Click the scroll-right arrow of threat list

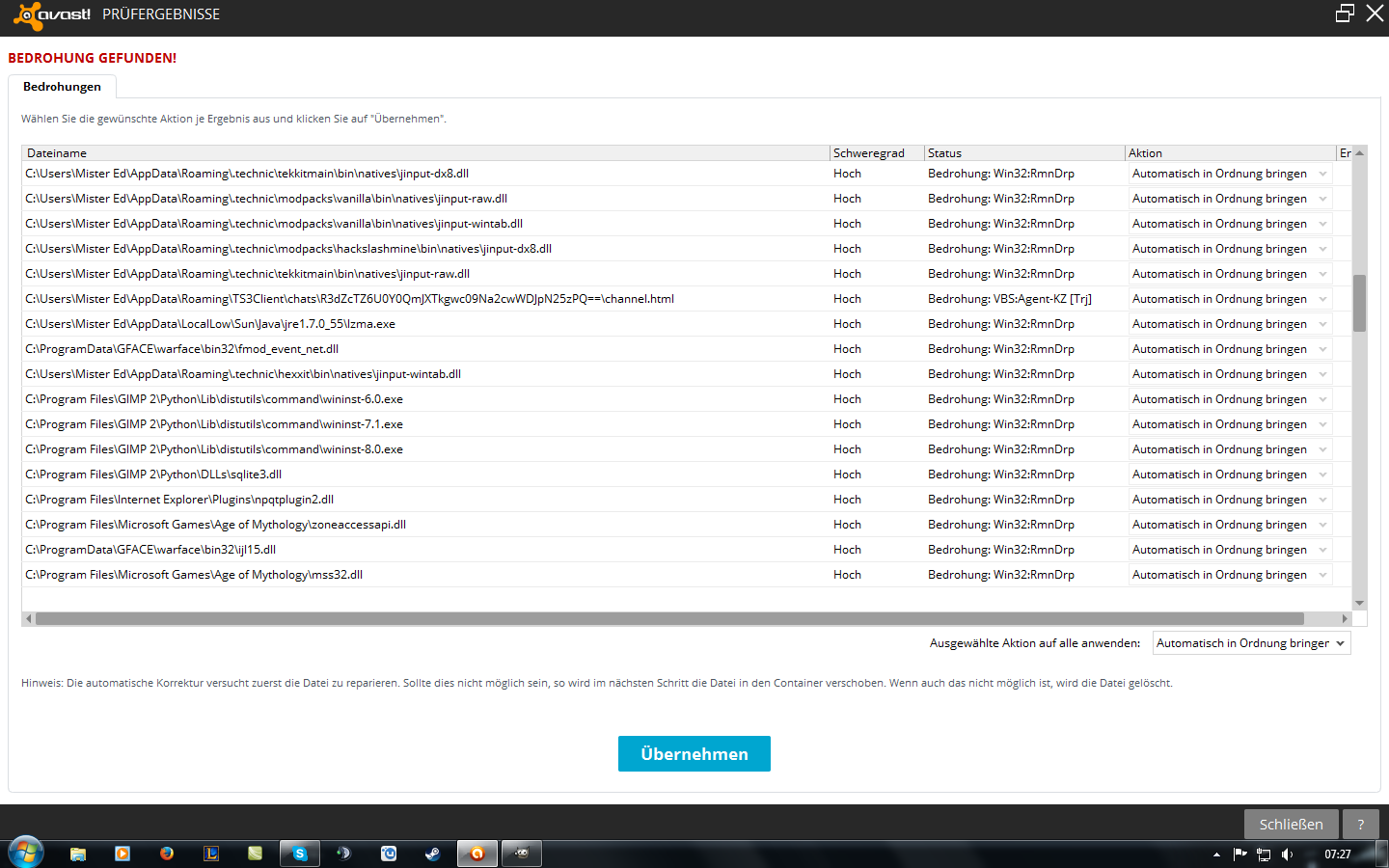[1345, 619]
